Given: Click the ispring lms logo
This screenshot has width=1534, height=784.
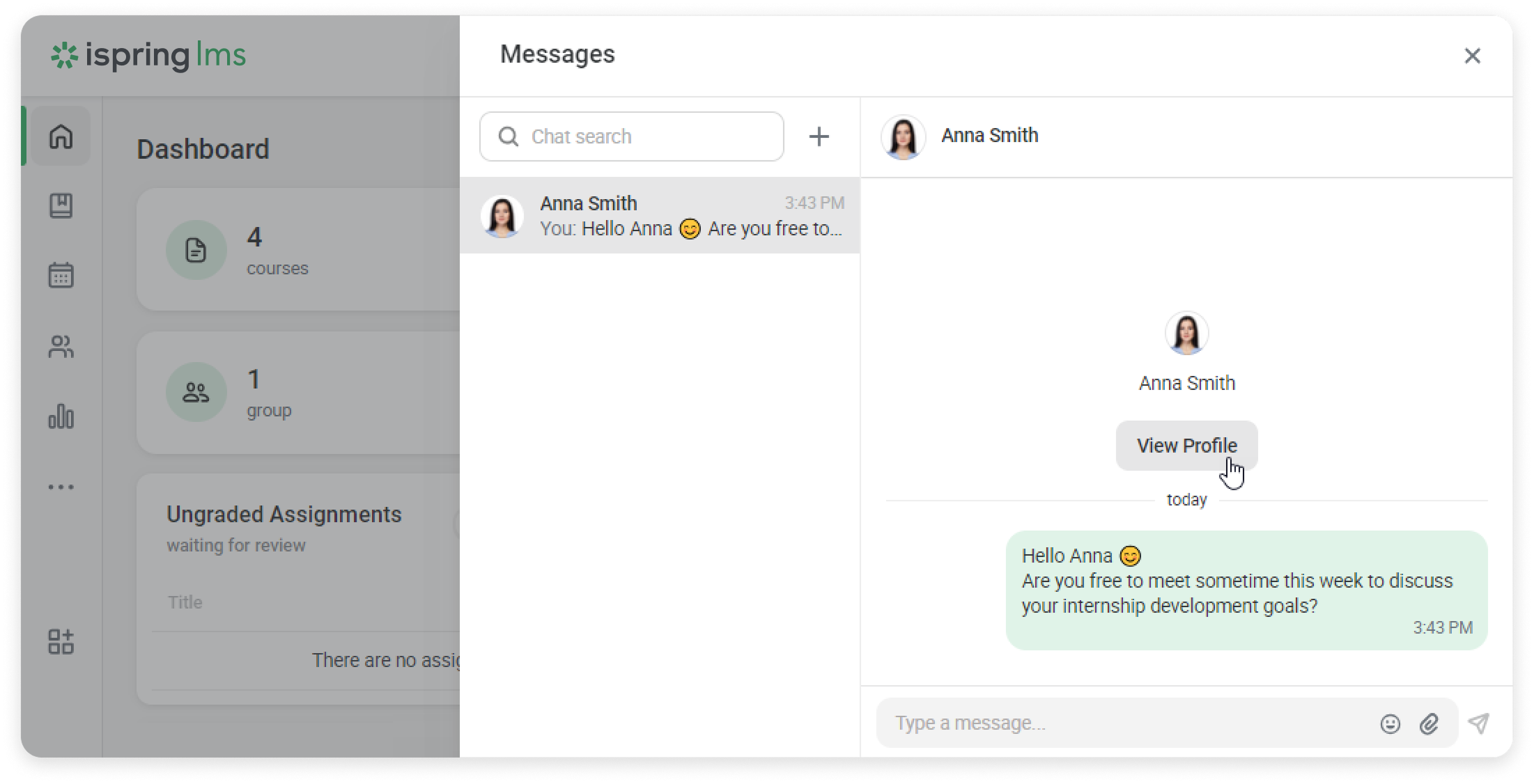Looking at the screenshot, I should click(148, 56).
